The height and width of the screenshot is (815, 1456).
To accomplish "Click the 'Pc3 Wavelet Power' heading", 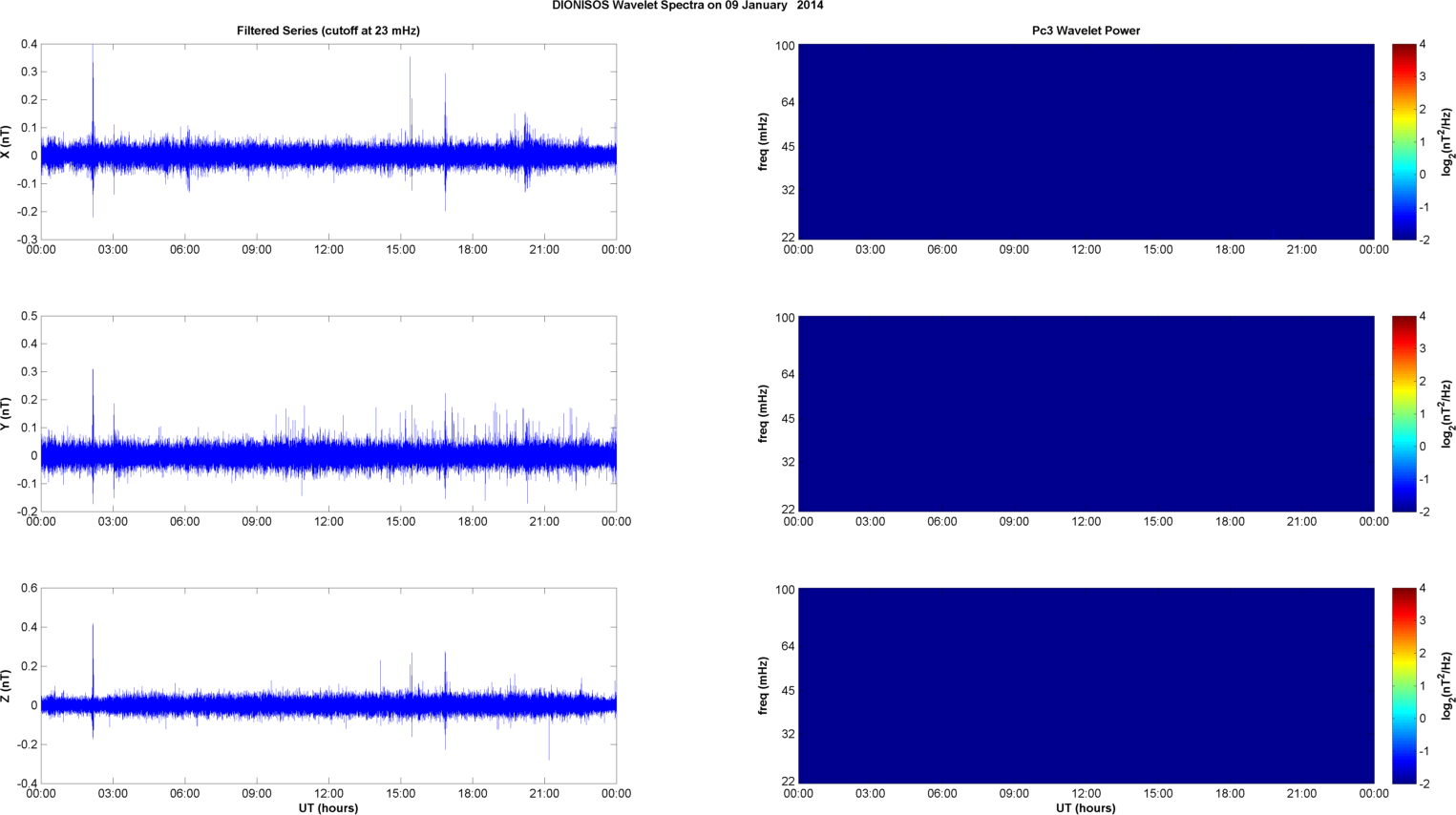I will pyautogui.click(x=1086, y=31).
